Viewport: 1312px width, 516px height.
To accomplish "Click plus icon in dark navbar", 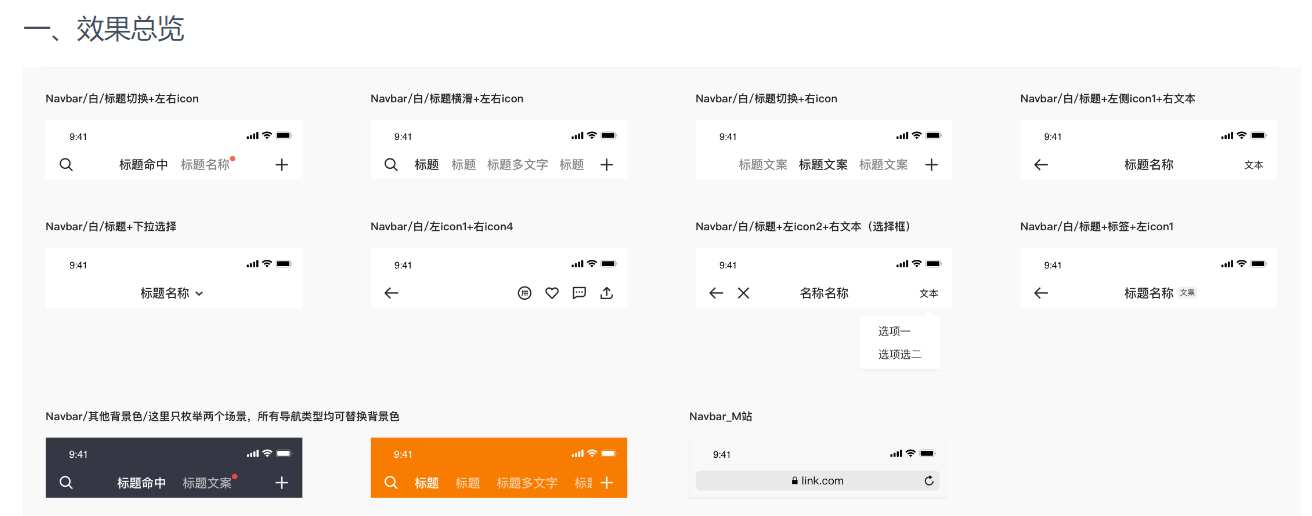I will [x=282, y=482].
